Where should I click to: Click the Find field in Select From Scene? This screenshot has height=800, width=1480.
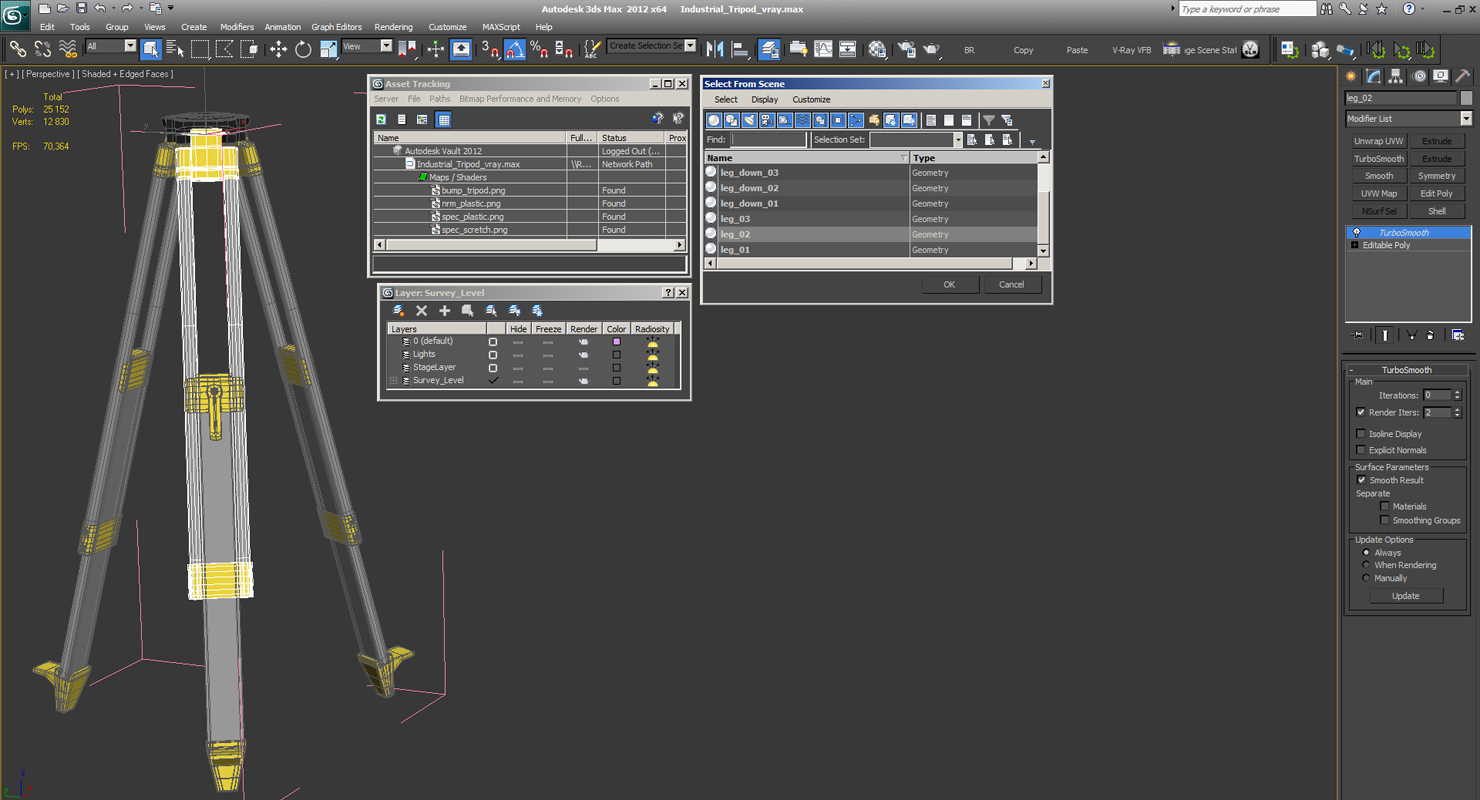click(x=768, y=140)
